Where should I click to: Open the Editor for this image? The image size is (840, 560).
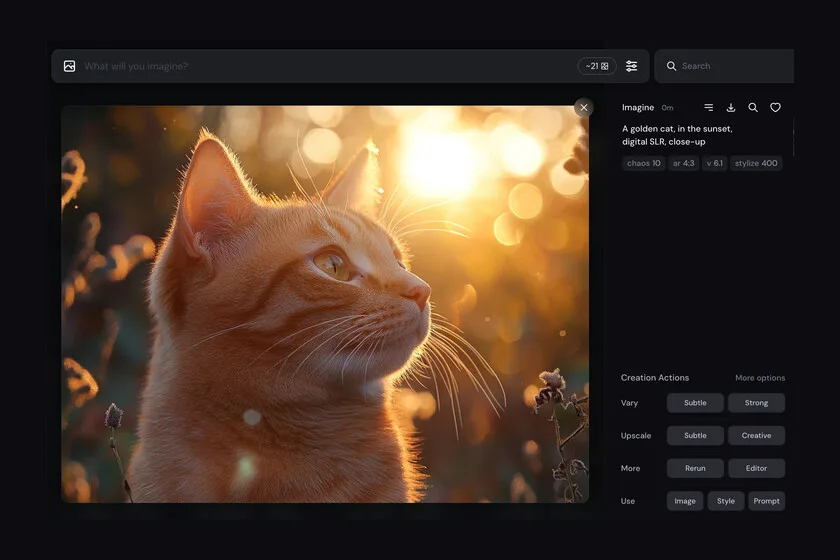point(756,468)
